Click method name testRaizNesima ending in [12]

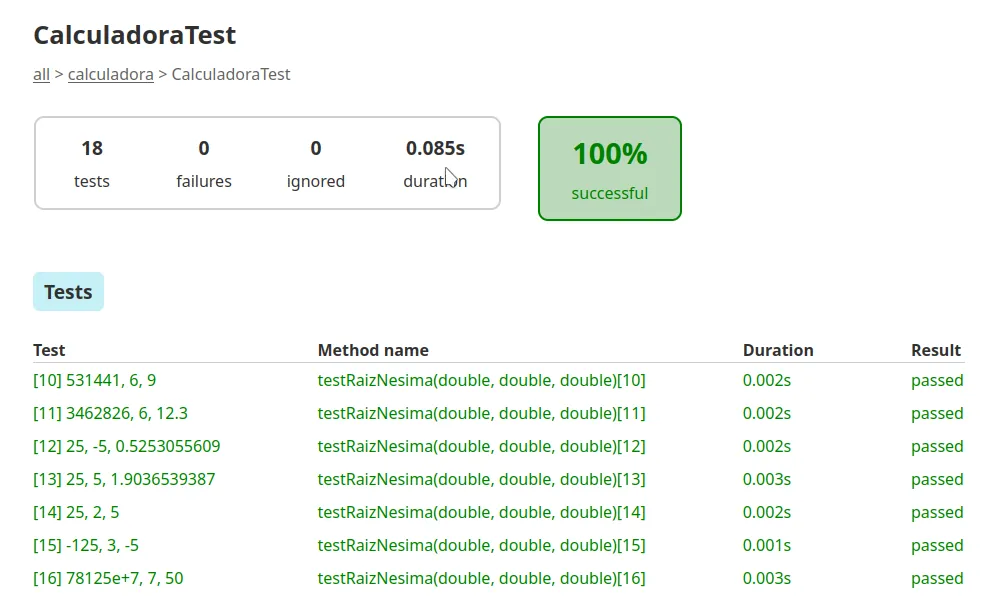point(481,447)
